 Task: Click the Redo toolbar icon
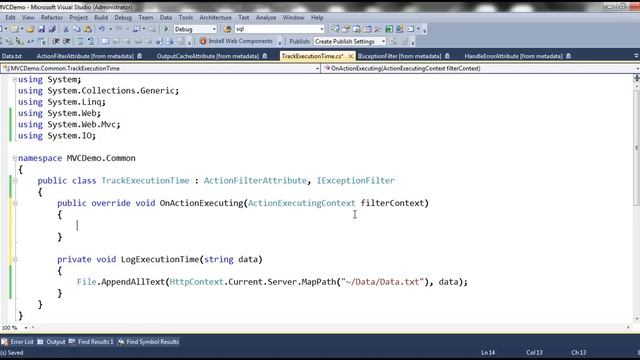coord(119,29)
